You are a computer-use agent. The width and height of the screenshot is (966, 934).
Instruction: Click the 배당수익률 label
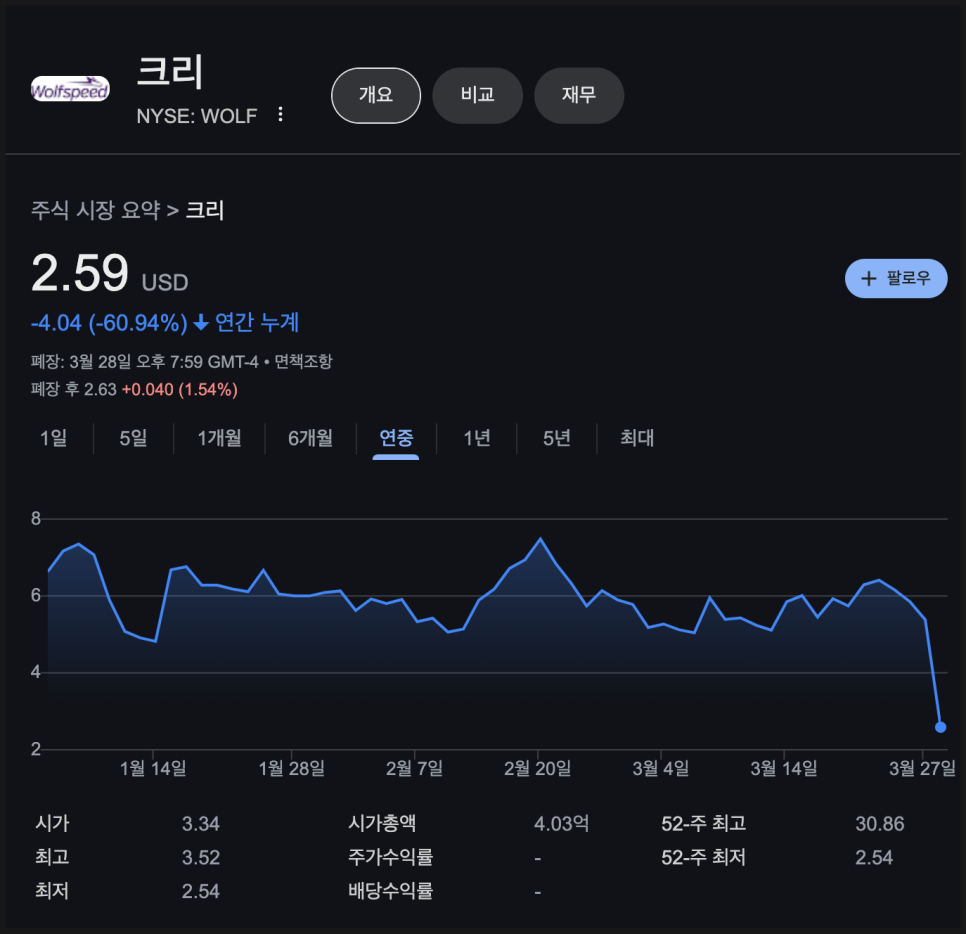391,891
